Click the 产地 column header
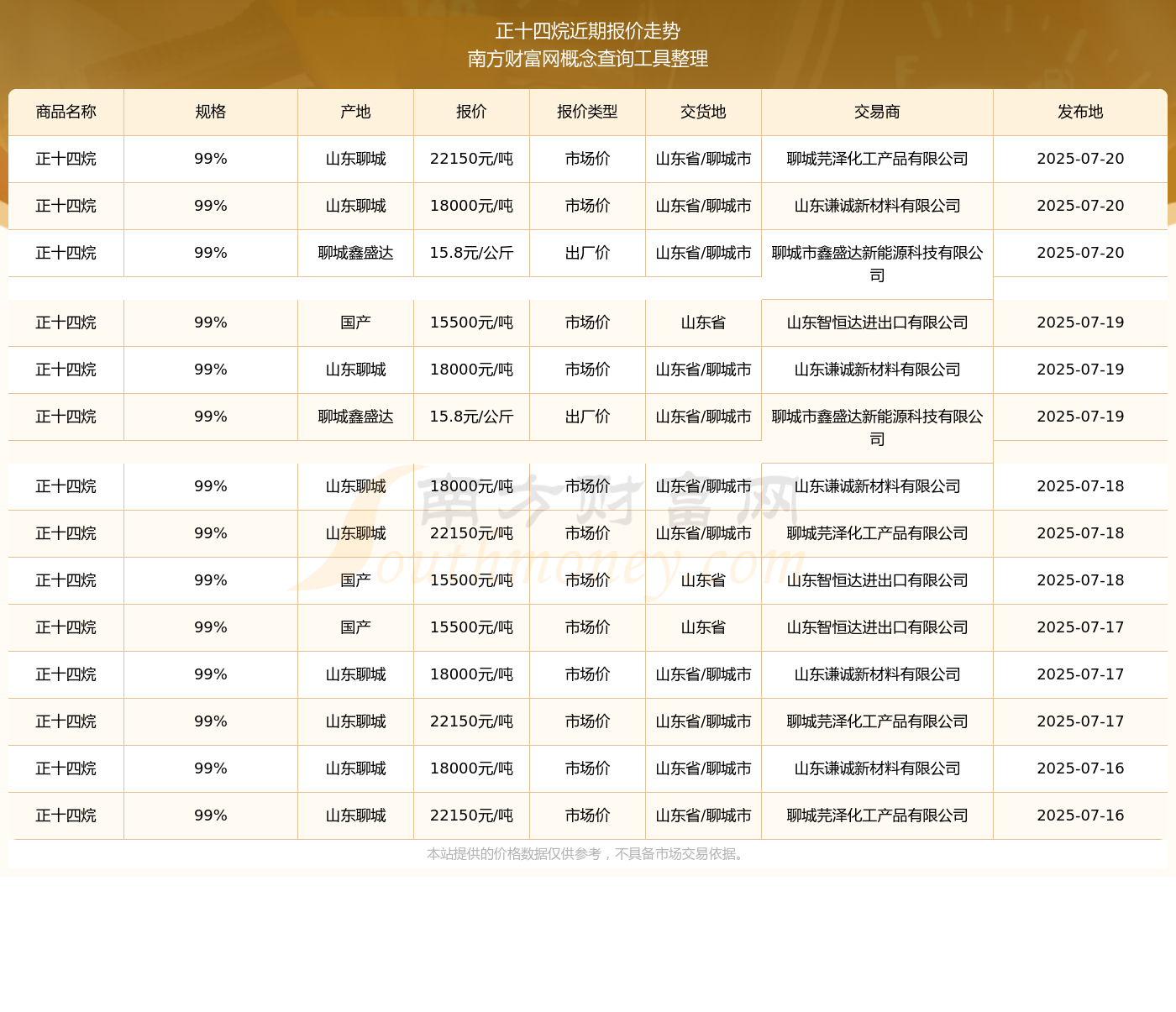The height and width of the screenshot is (1012, 1176). click(356, 112)
